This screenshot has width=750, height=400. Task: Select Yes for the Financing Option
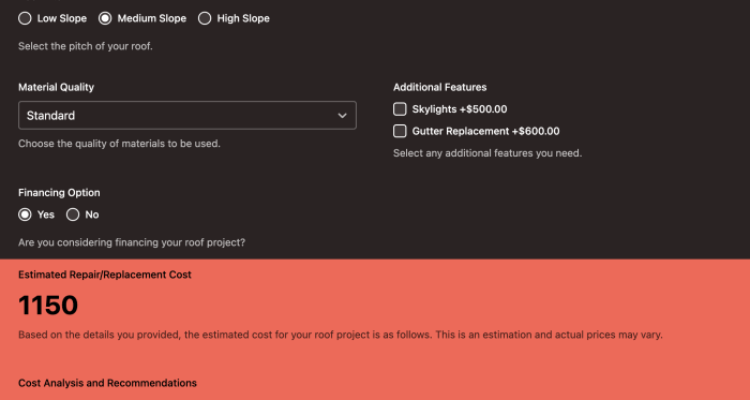pyautogui.click(x=26, y=214)
